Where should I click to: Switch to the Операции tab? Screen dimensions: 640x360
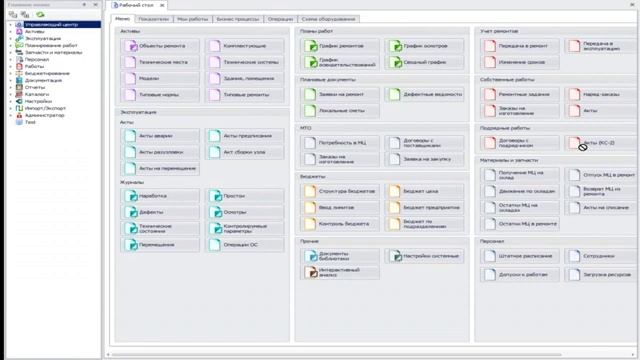(281, 19)
